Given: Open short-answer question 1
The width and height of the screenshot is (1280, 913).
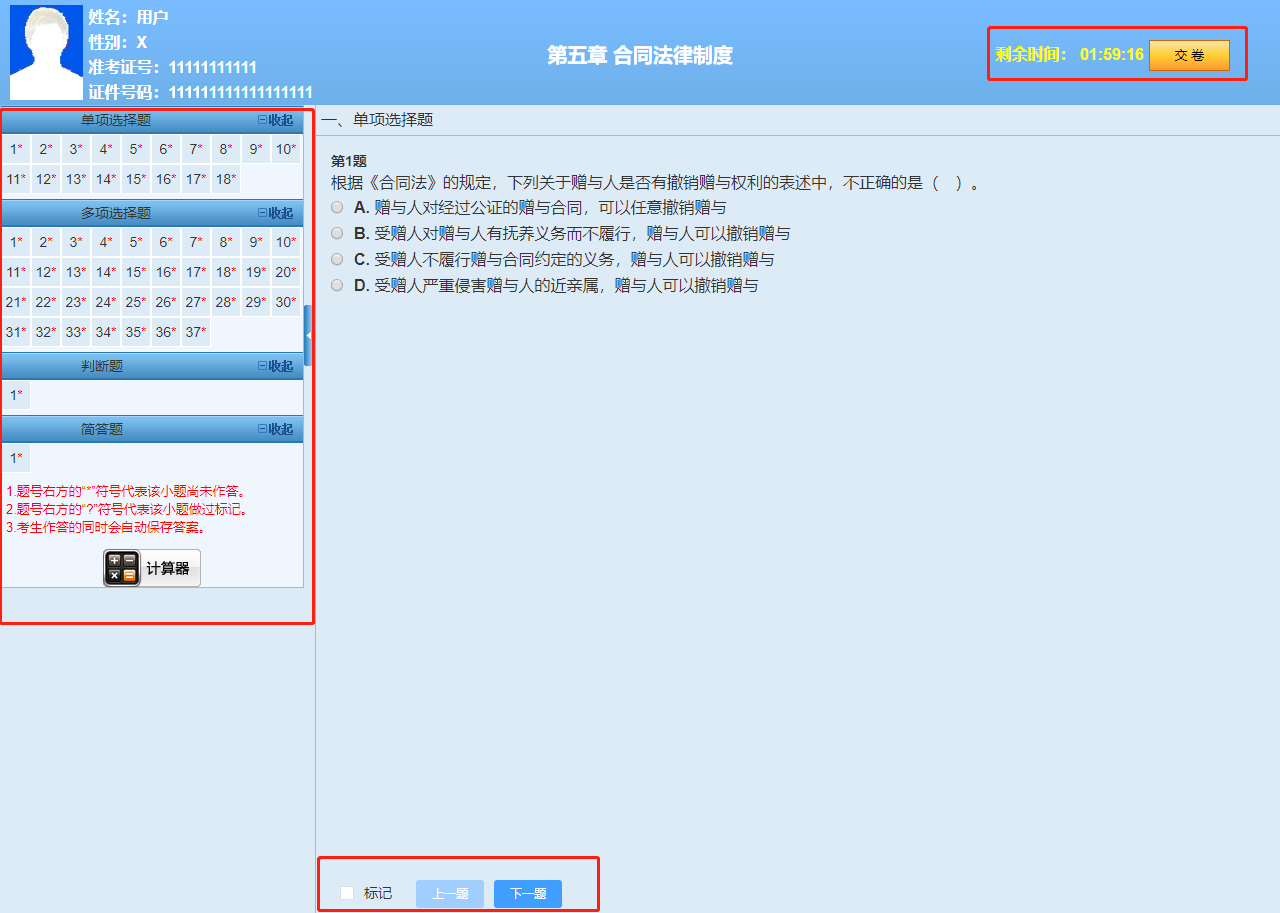Looking at the screenshot, I should pyautogui.click(x=15, y=458).
